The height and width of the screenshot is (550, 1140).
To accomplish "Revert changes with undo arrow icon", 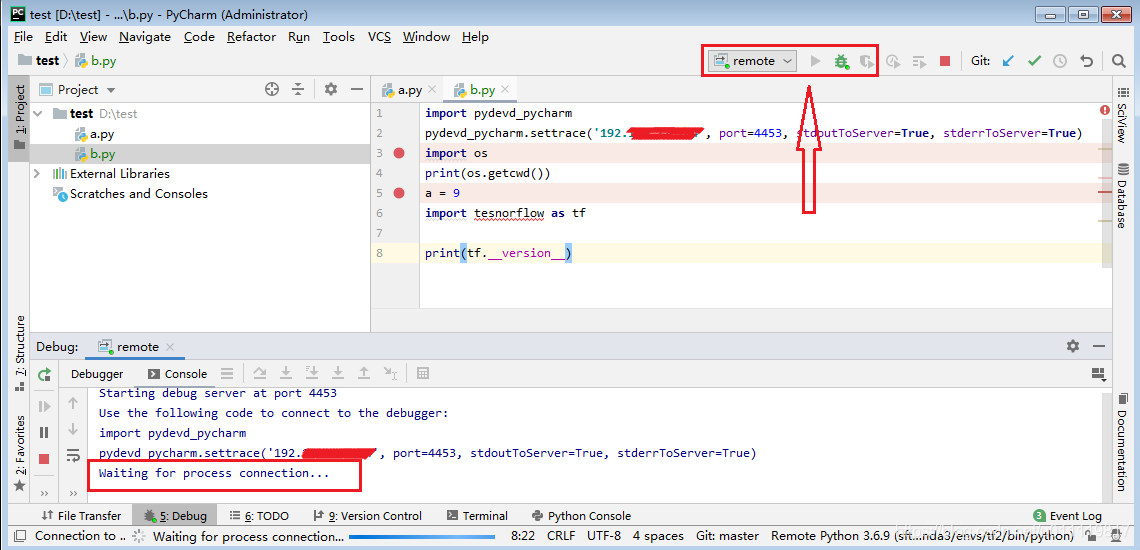I will (x=1086, y=61).
